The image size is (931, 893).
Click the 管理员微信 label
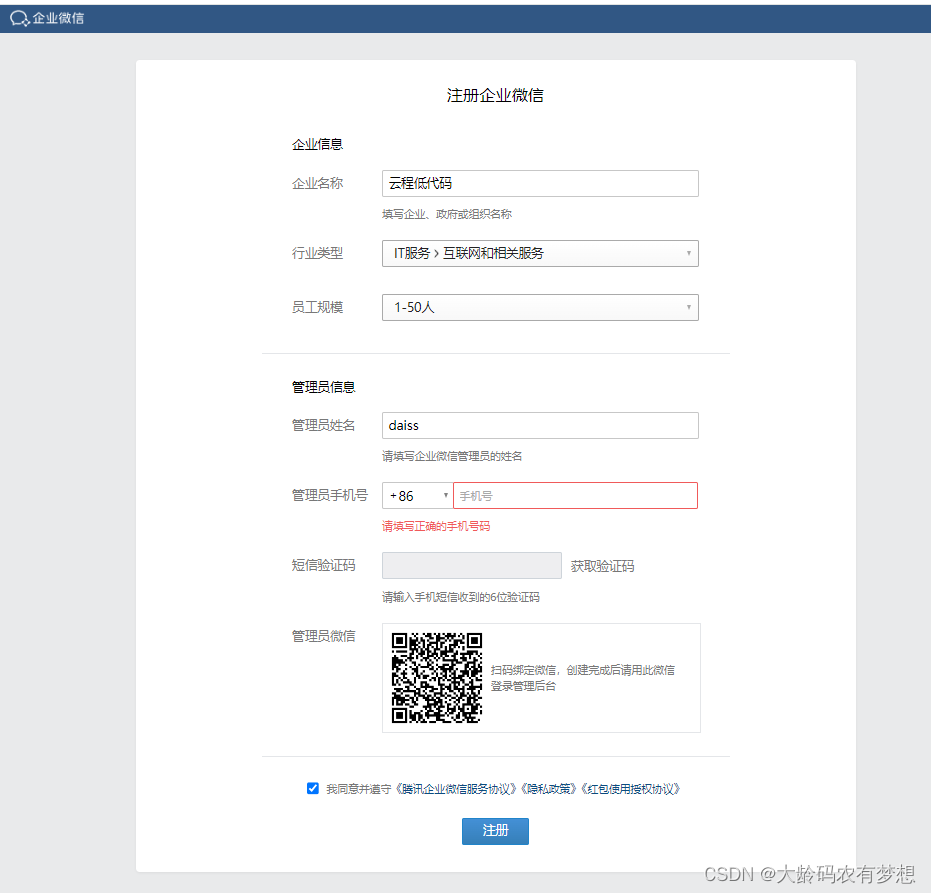tap(323, 636)
